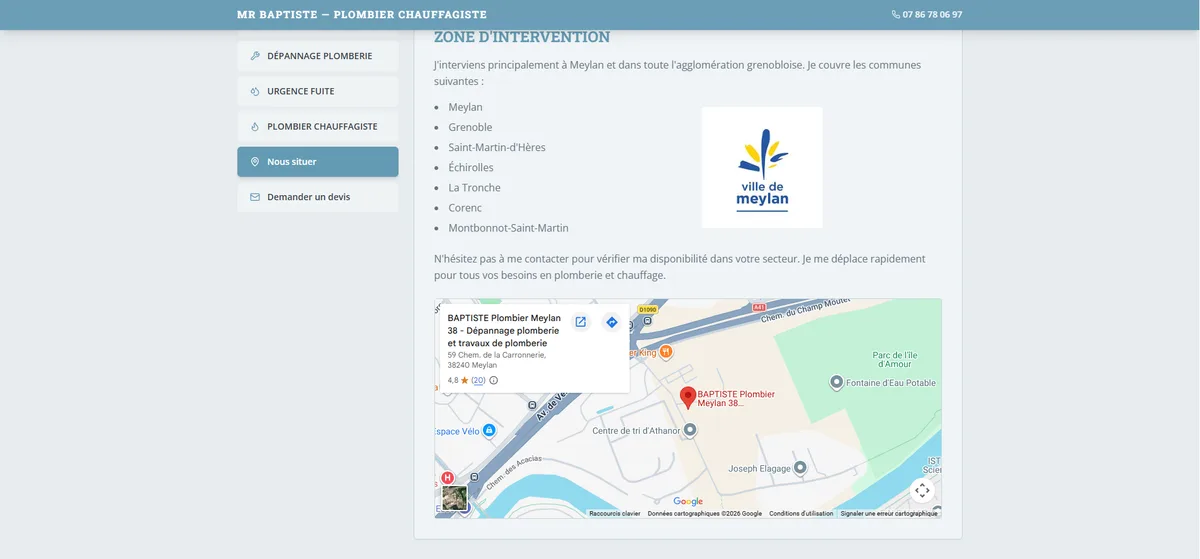Image resolution: width=1200 pixels, height=559 pixels.
Task: Click the rating info circle icon
Action: tap(493, 380)
